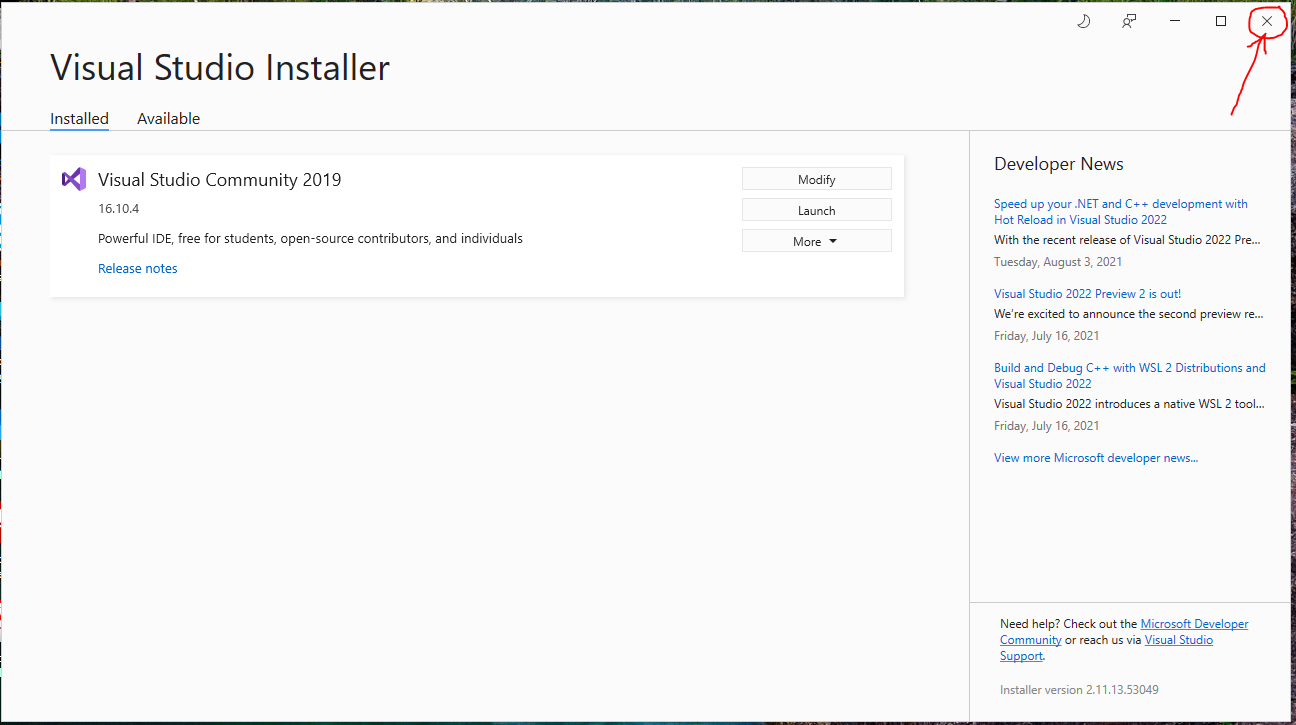Viewport: 1296px width, 725px height.
Task: Switch to the Installed tab
Action: (x=79, y=118)
